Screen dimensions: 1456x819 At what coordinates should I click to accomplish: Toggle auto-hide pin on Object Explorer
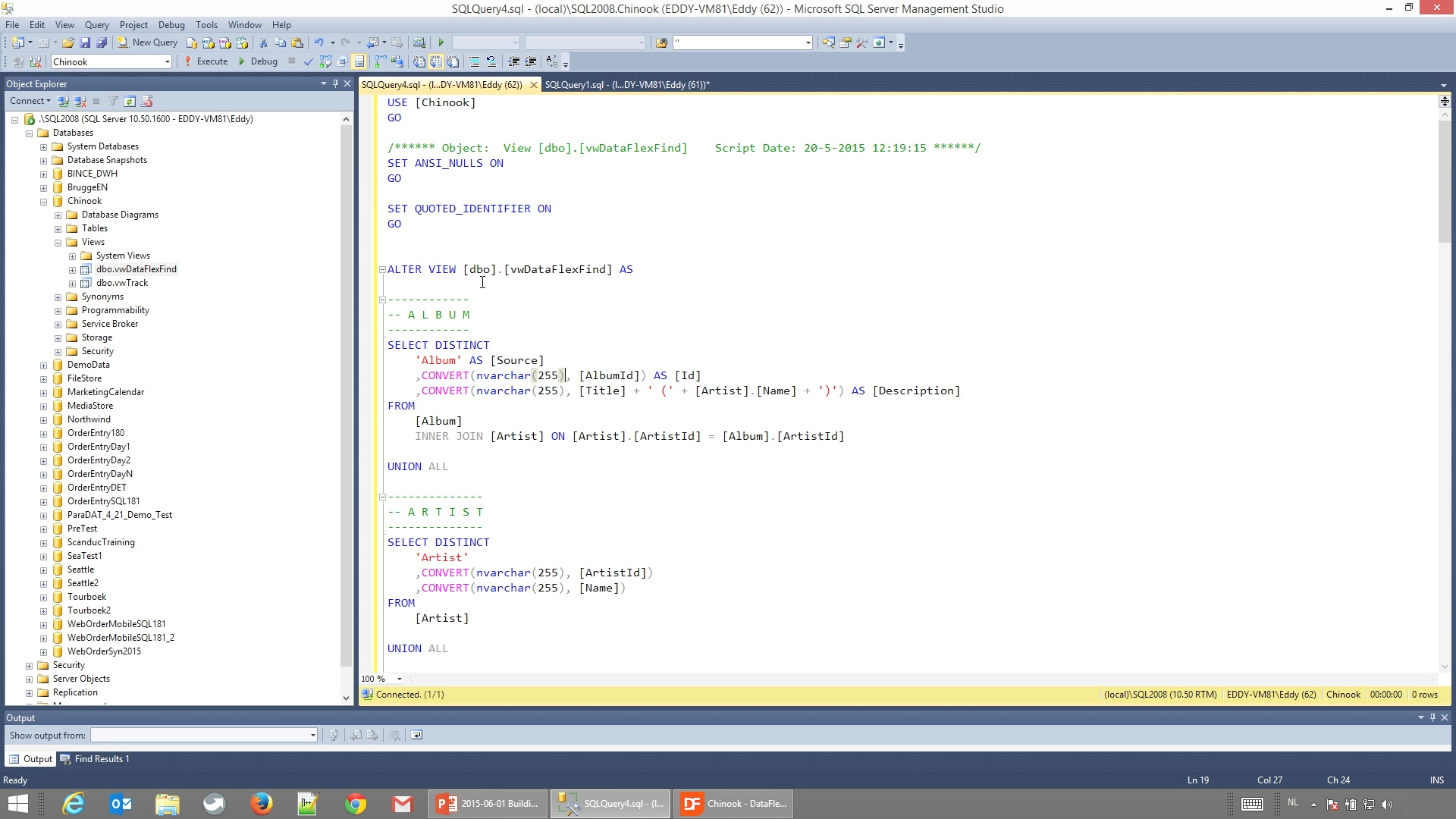(335, 83)
